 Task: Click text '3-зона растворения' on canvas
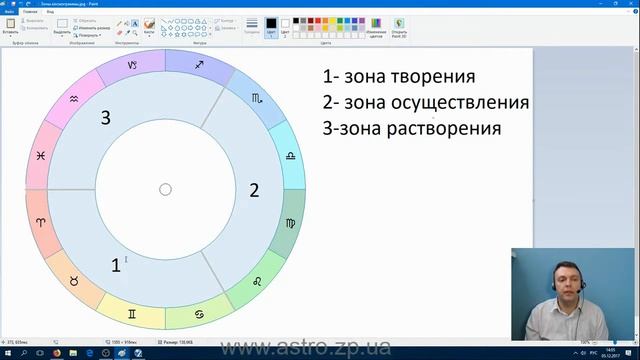click(x=412, y=129)
